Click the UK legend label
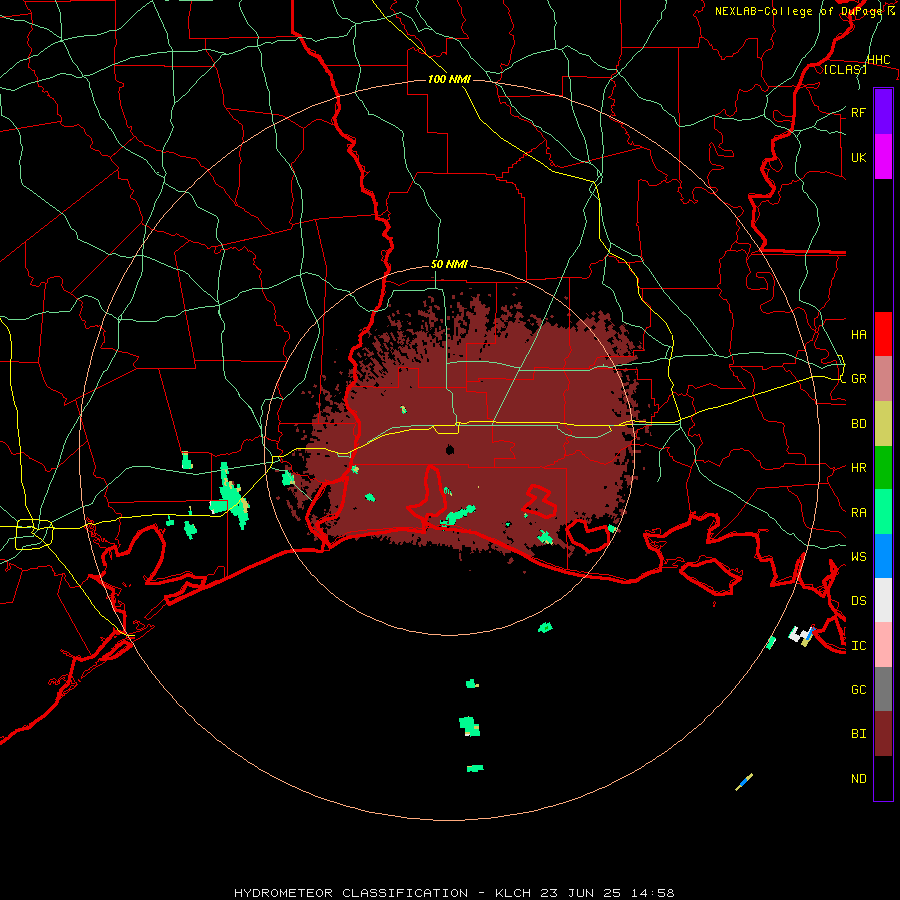This screenshot has width=900, height=900. click(859, 157)
